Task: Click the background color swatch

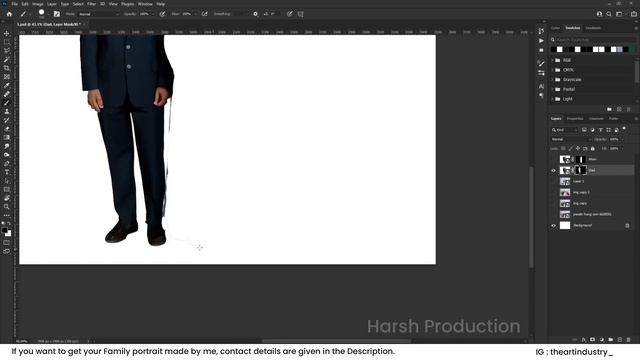Action: [x=9, y=234]
